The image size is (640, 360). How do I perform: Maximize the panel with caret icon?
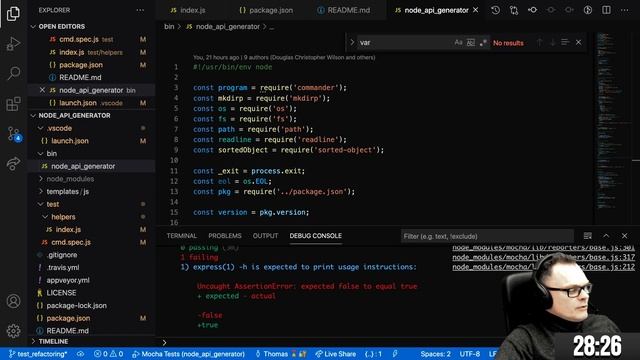(606, 236)
